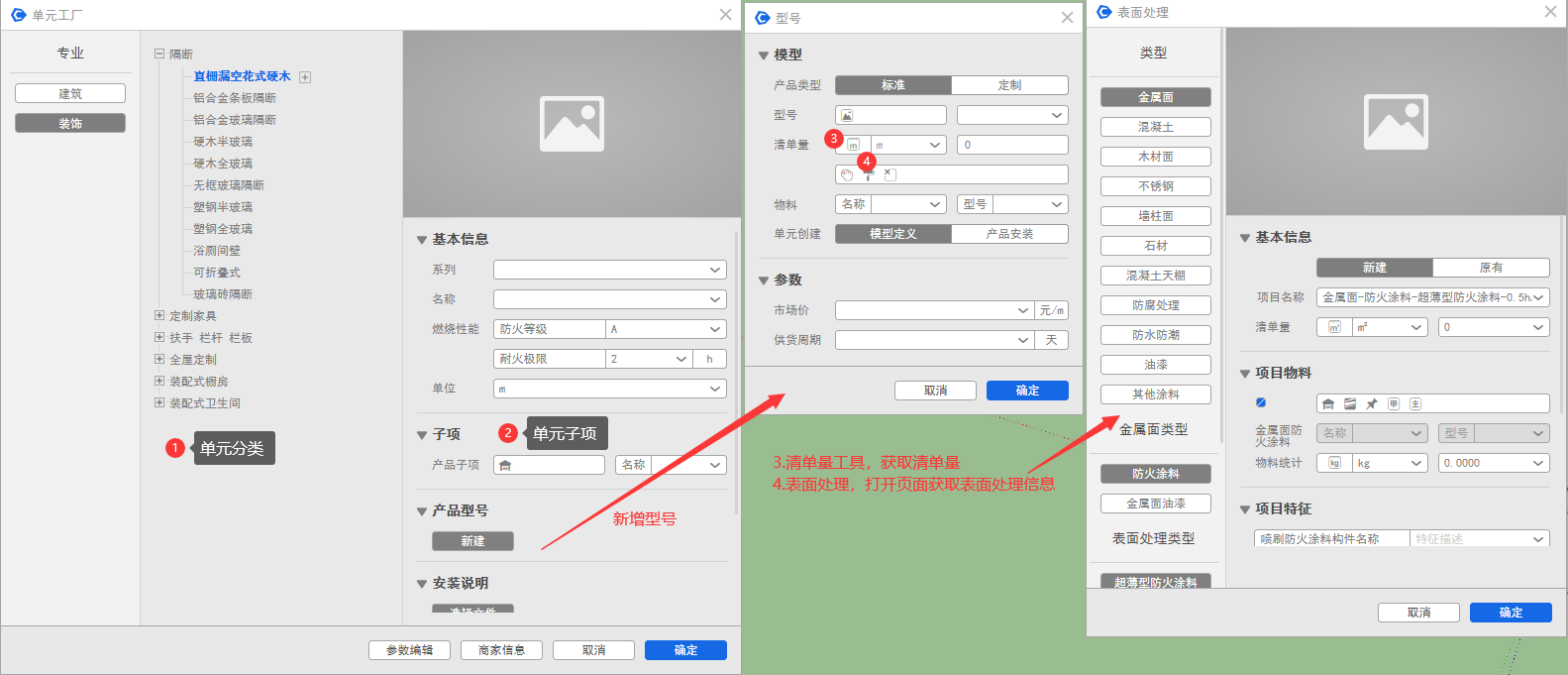
Task: Click the m² measure icon in 表面处理 清单量
Action: click(1334, 327)
